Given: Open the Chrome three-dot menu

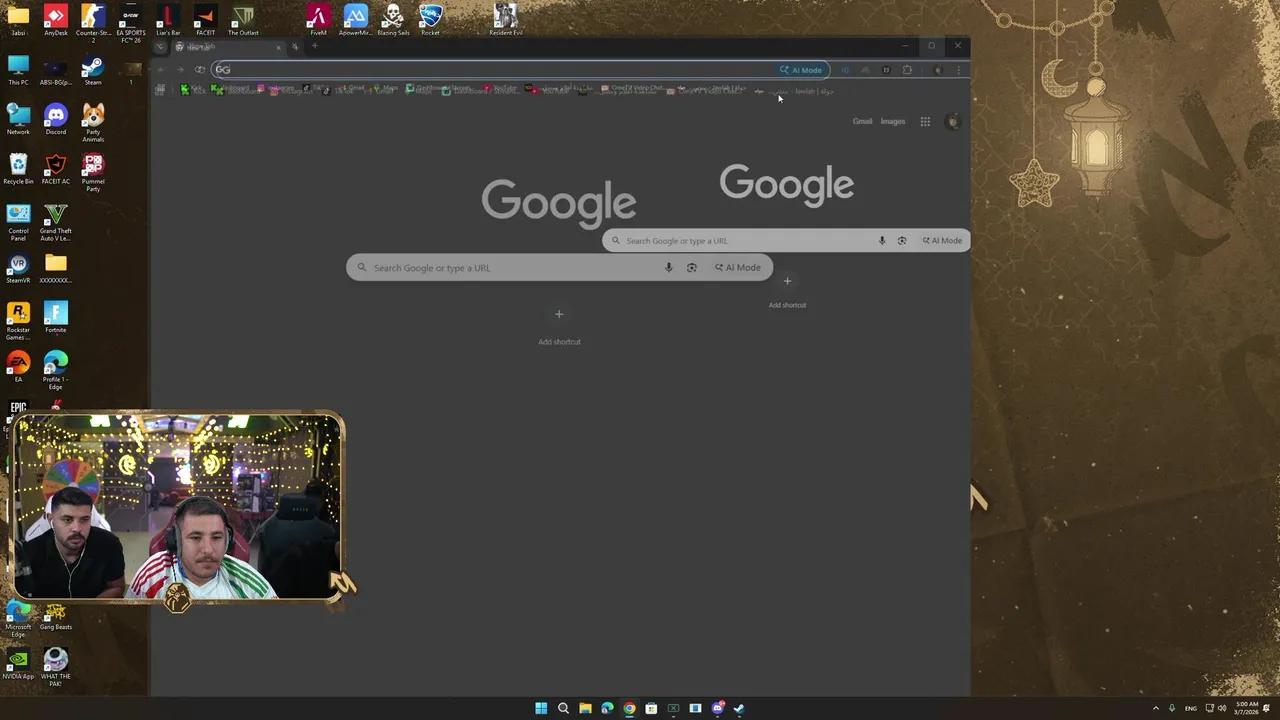Looking at the screenshot, I should pos(958,70).
